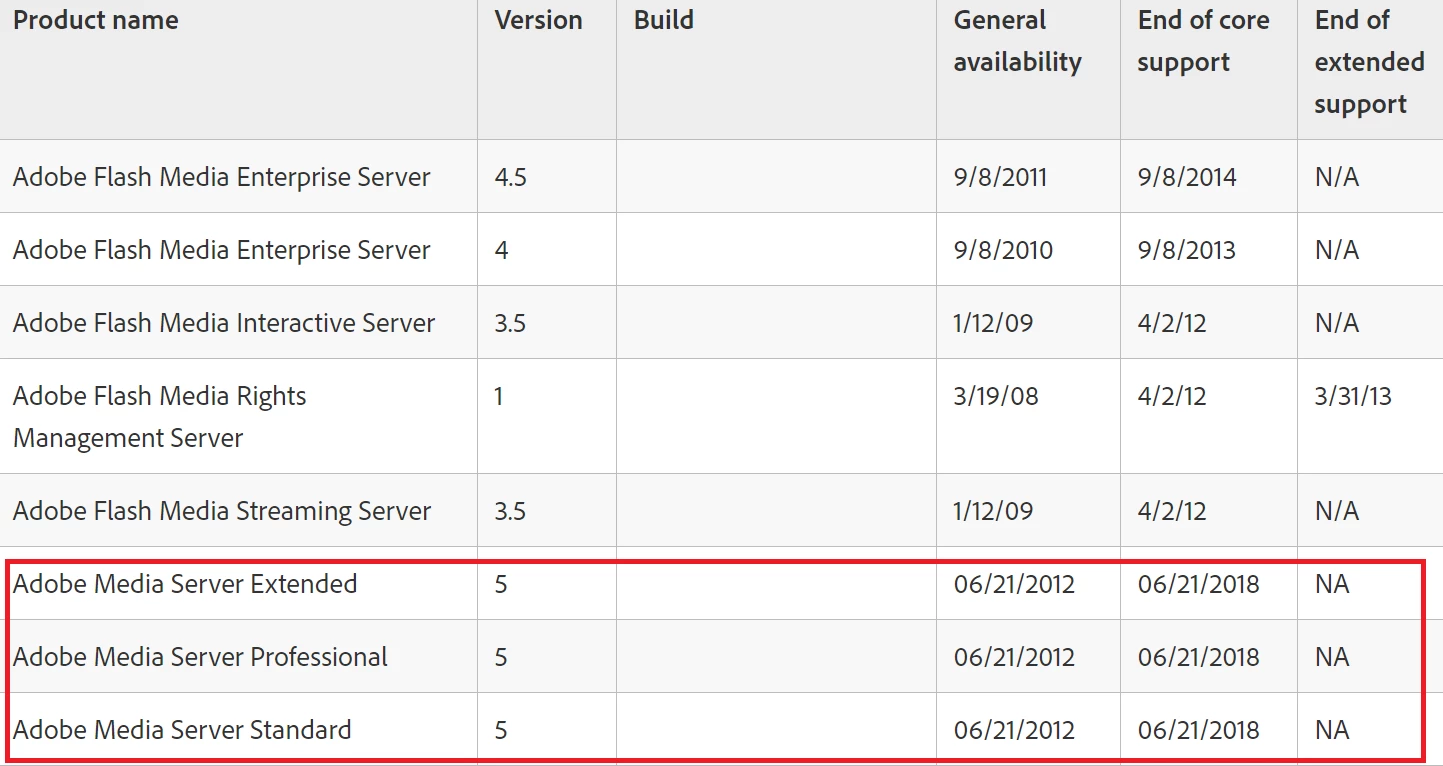Select 1/12/09 in the Interactive Server row
The height and width of the screenshot is (766, 1443).
(993, 323)
